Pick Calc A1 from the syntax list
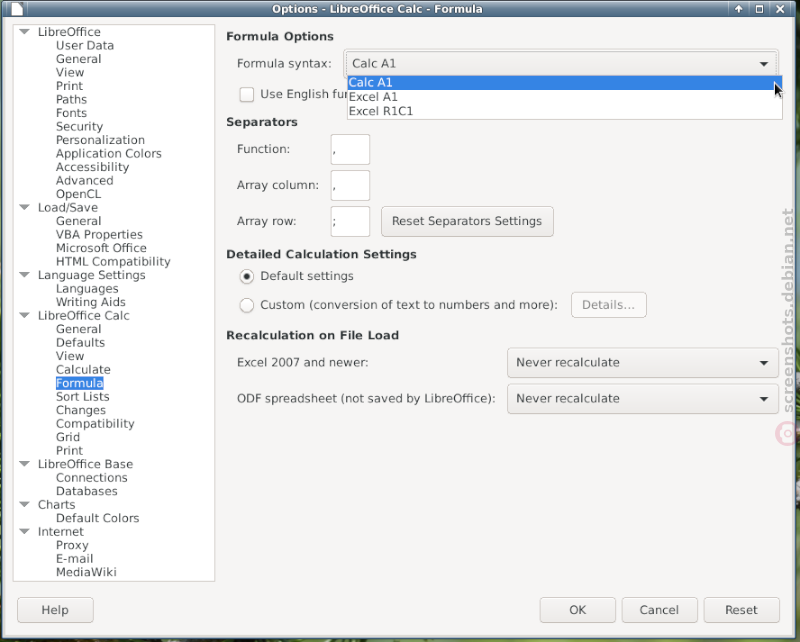Screen dimensions: 800x642 coord(564,83)
